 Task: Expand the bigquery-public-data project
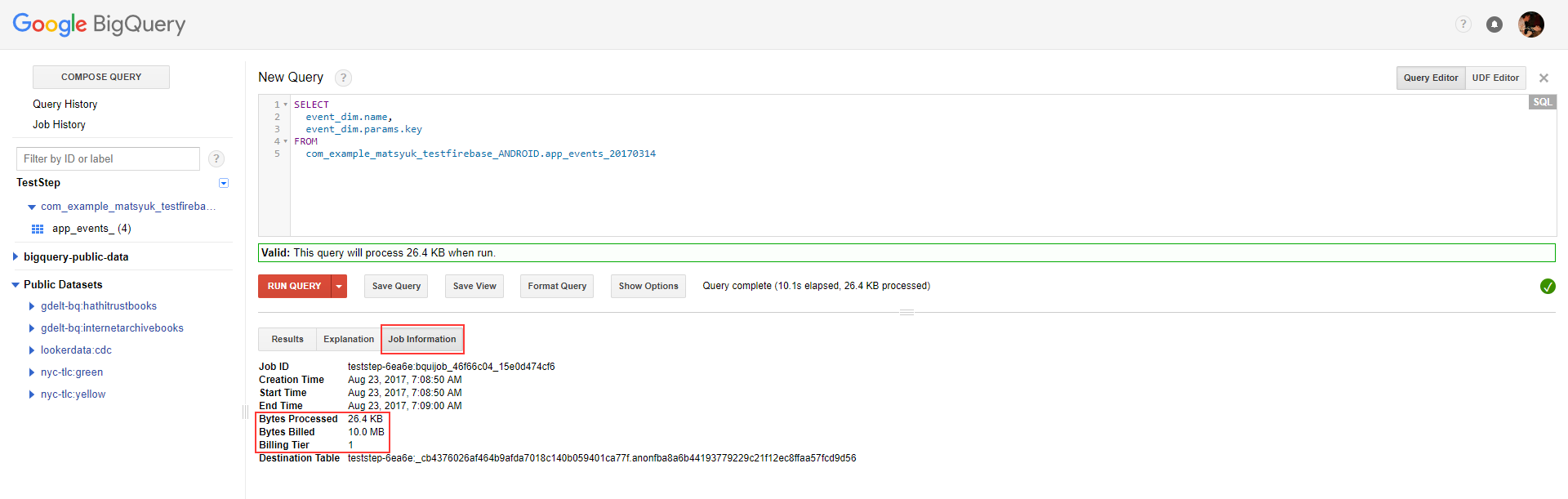[16, 256]
